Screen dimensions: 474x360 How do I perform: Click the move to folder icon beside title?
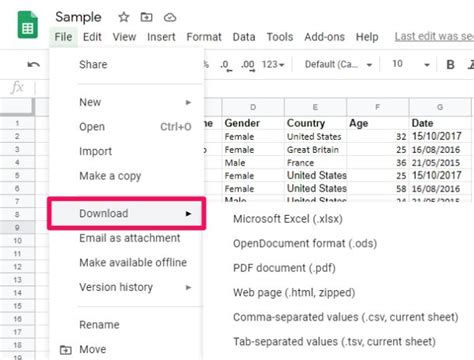(x=146, y=17)
